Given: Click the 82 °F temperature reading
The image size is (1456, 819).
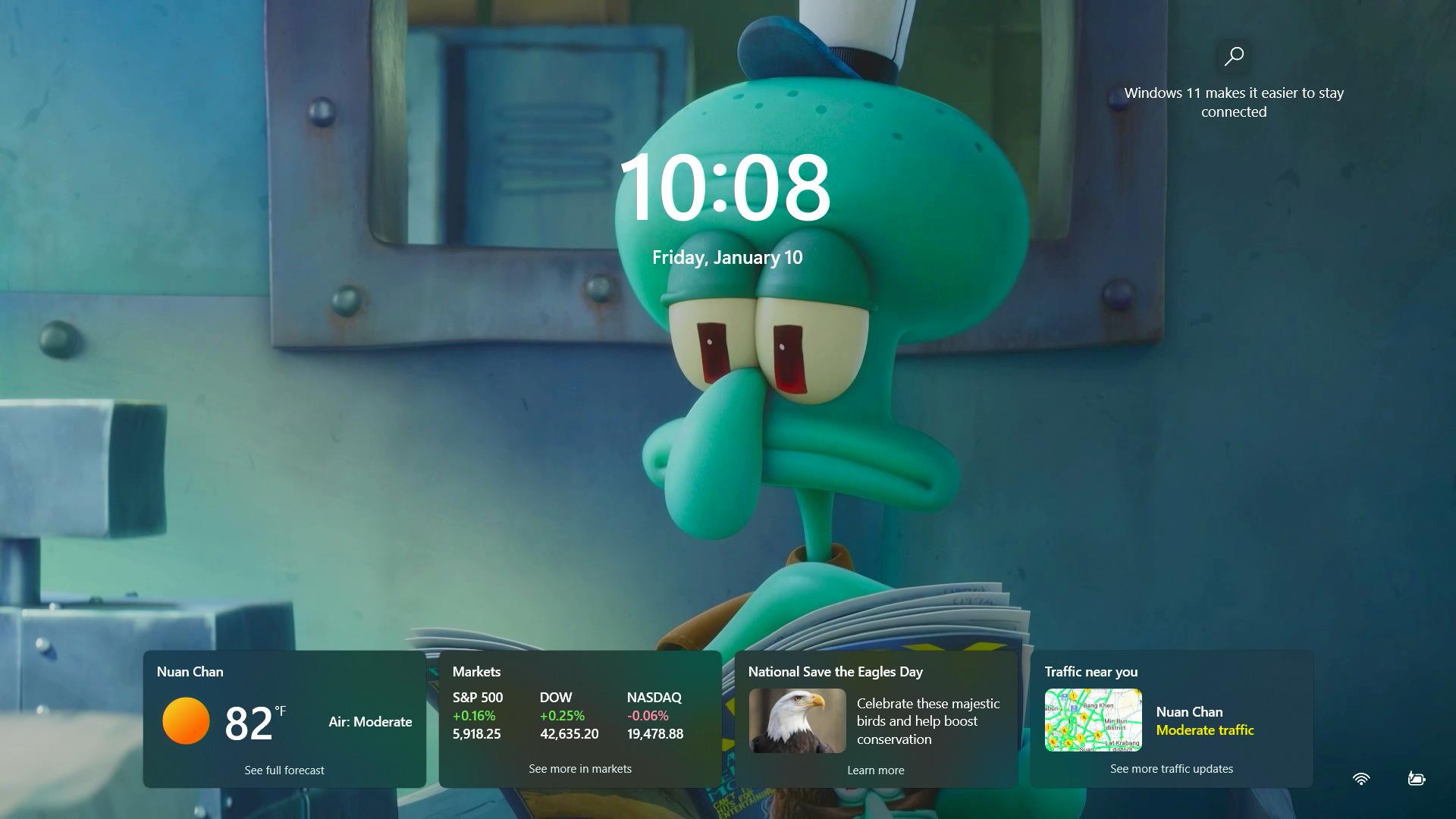Looking at the screenshot, I should tap(255, 722).
